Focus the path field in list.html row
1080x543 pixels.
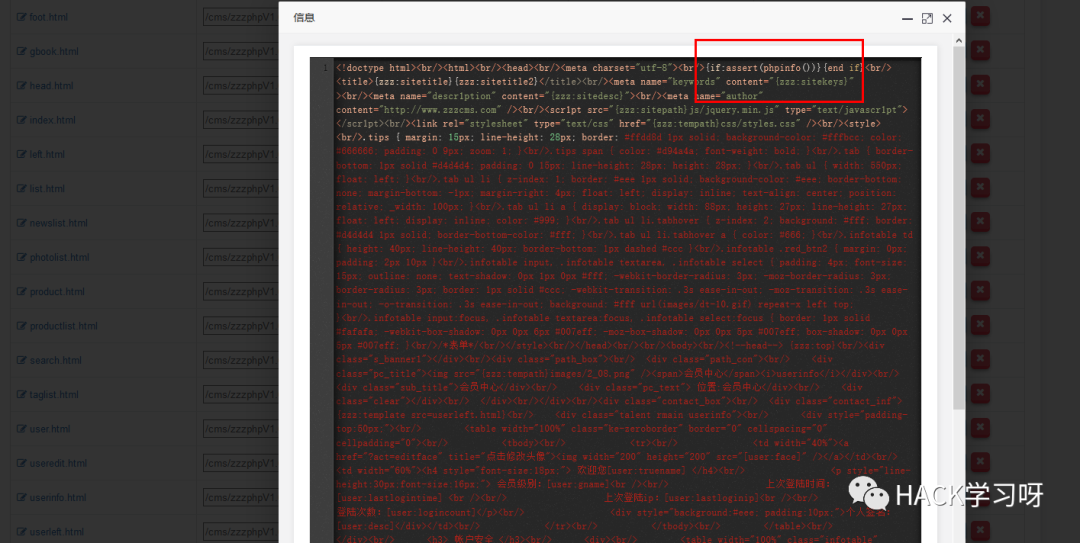[240, 189]
